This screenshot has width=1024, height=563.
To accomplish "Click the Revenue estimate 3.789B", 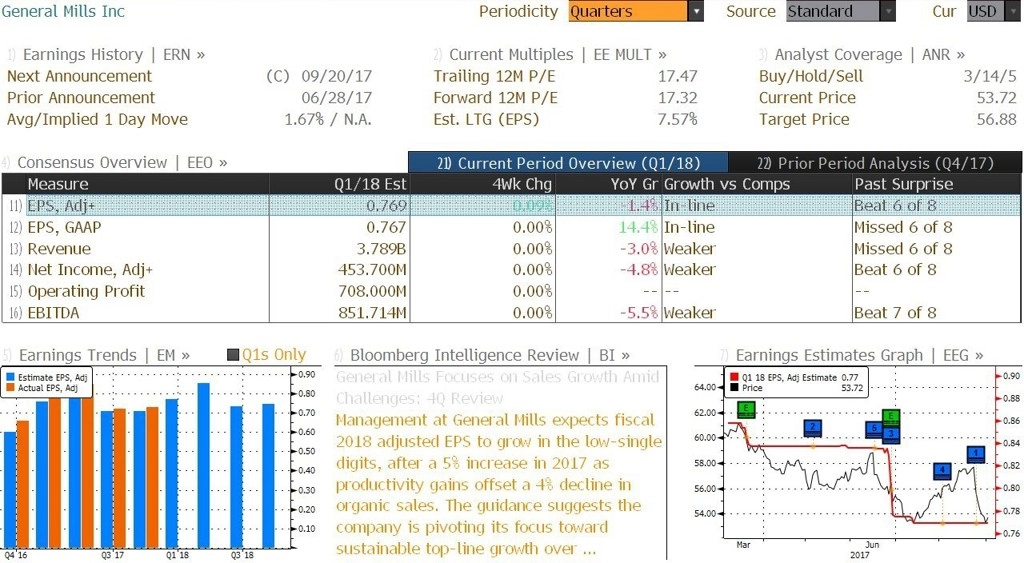I will tap(381, 249).
